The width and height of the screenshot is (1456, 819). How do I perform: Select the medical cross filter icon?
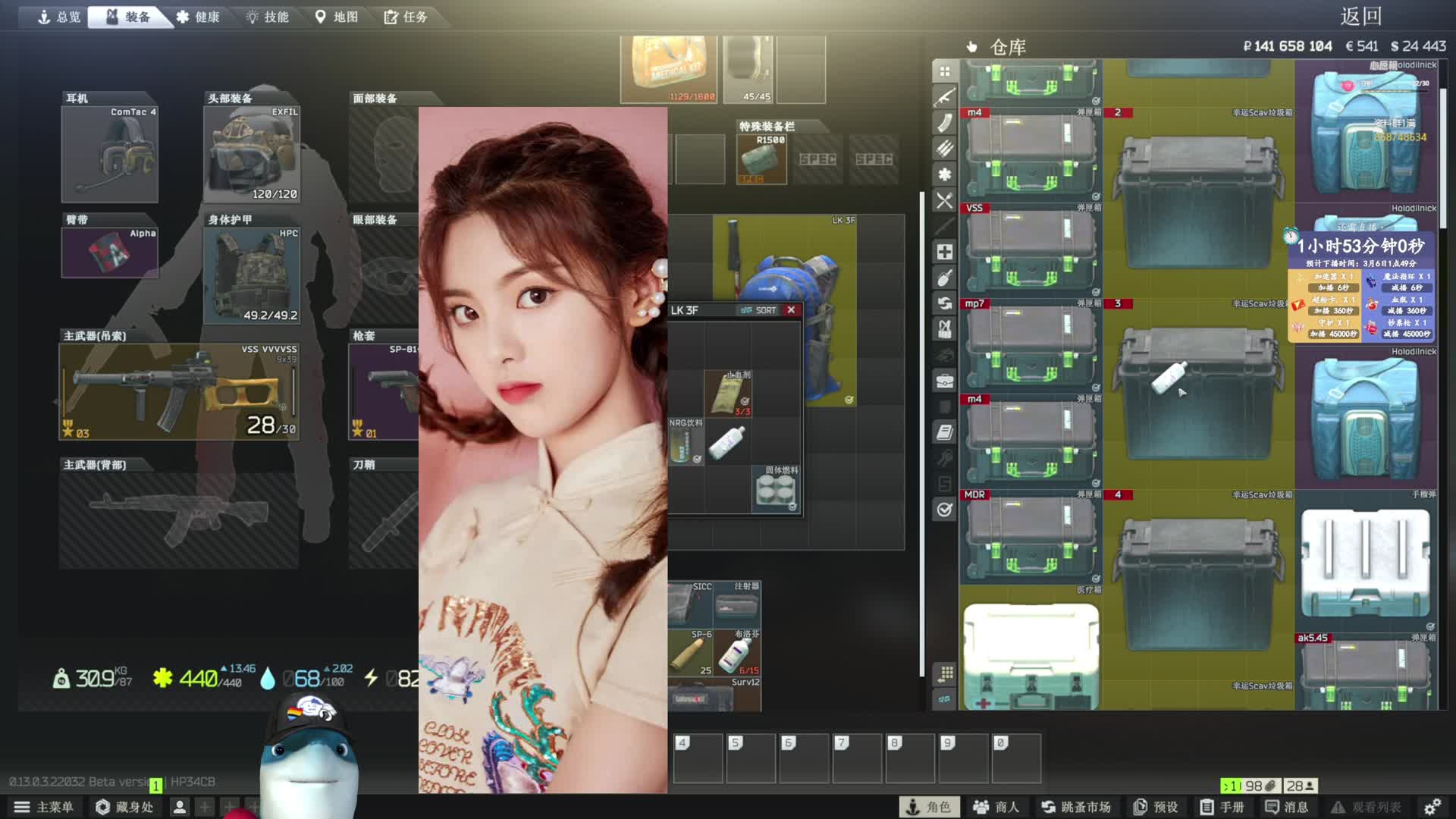tap(944, 252)
